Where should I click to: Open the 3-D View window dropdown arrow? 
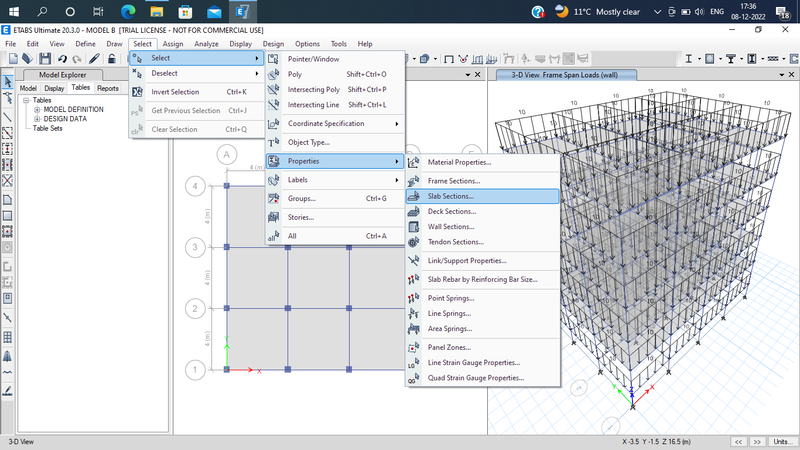pos(782,75)
